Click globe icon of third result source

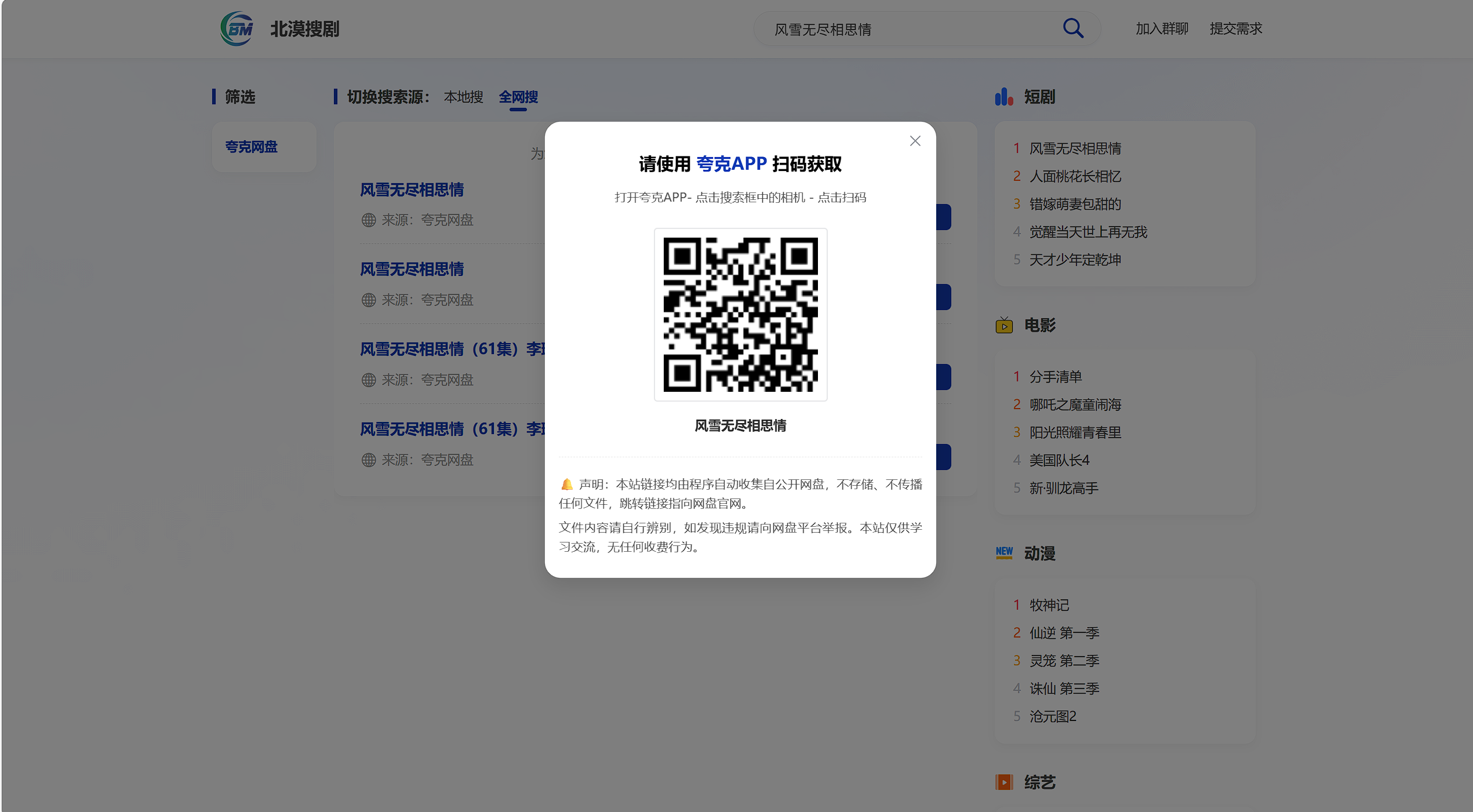click(x=369, y=380)
